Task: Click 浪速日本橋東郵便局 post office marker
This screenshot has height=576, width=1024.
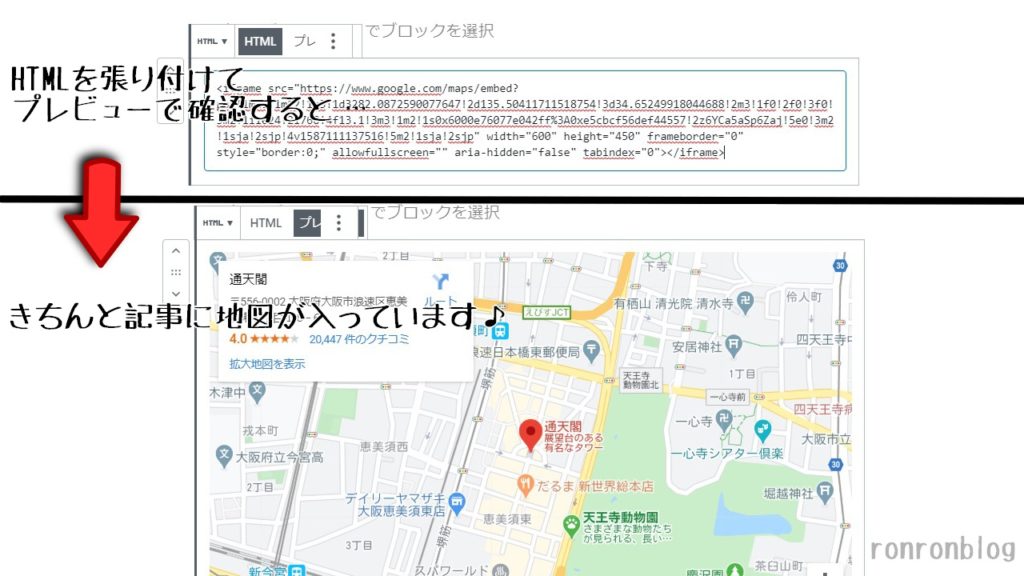Action: tap(591, 351)
